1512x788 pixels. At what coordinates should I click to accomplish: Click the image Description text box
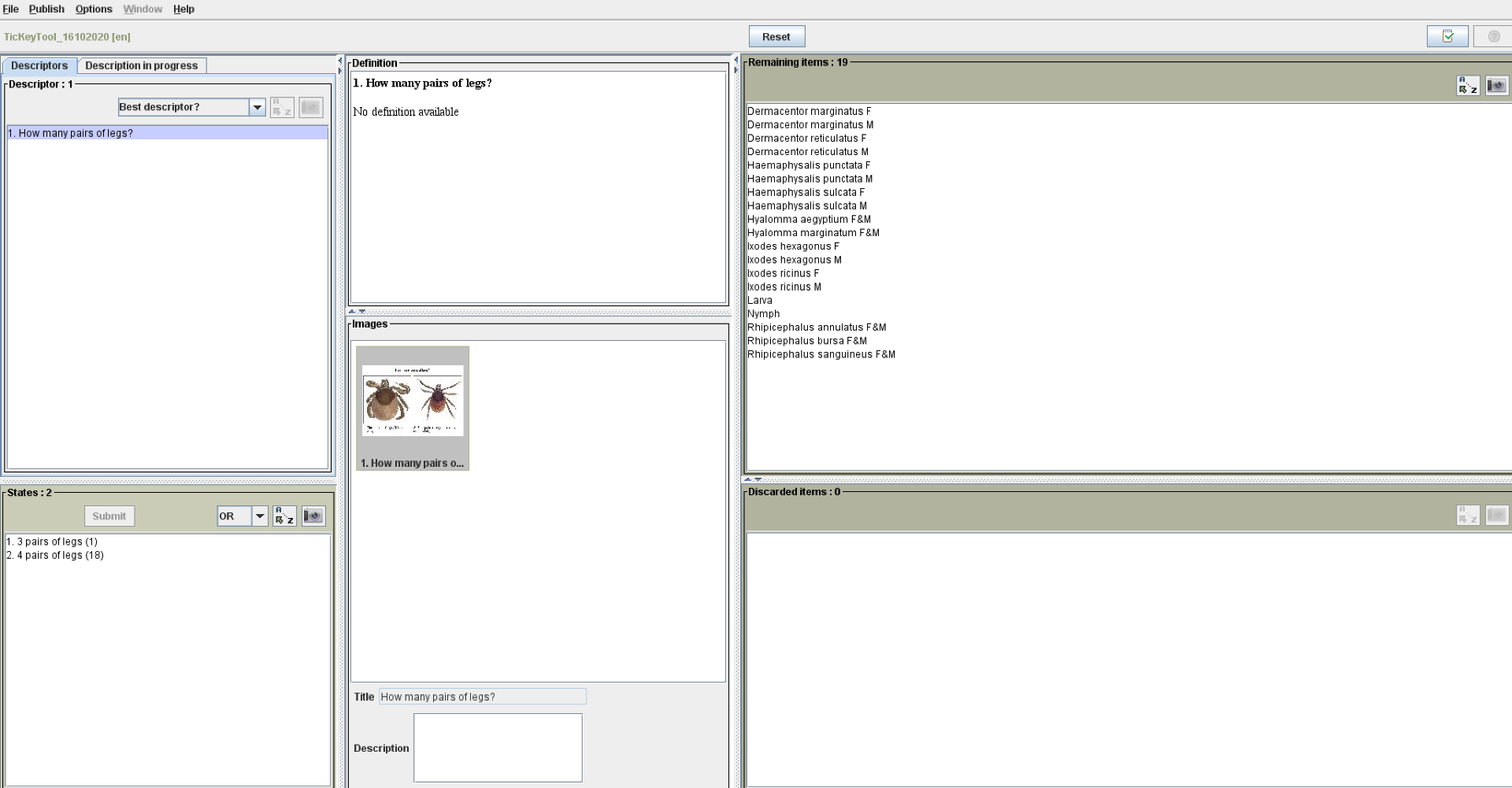pyautogui.click(x=498, y=748)
